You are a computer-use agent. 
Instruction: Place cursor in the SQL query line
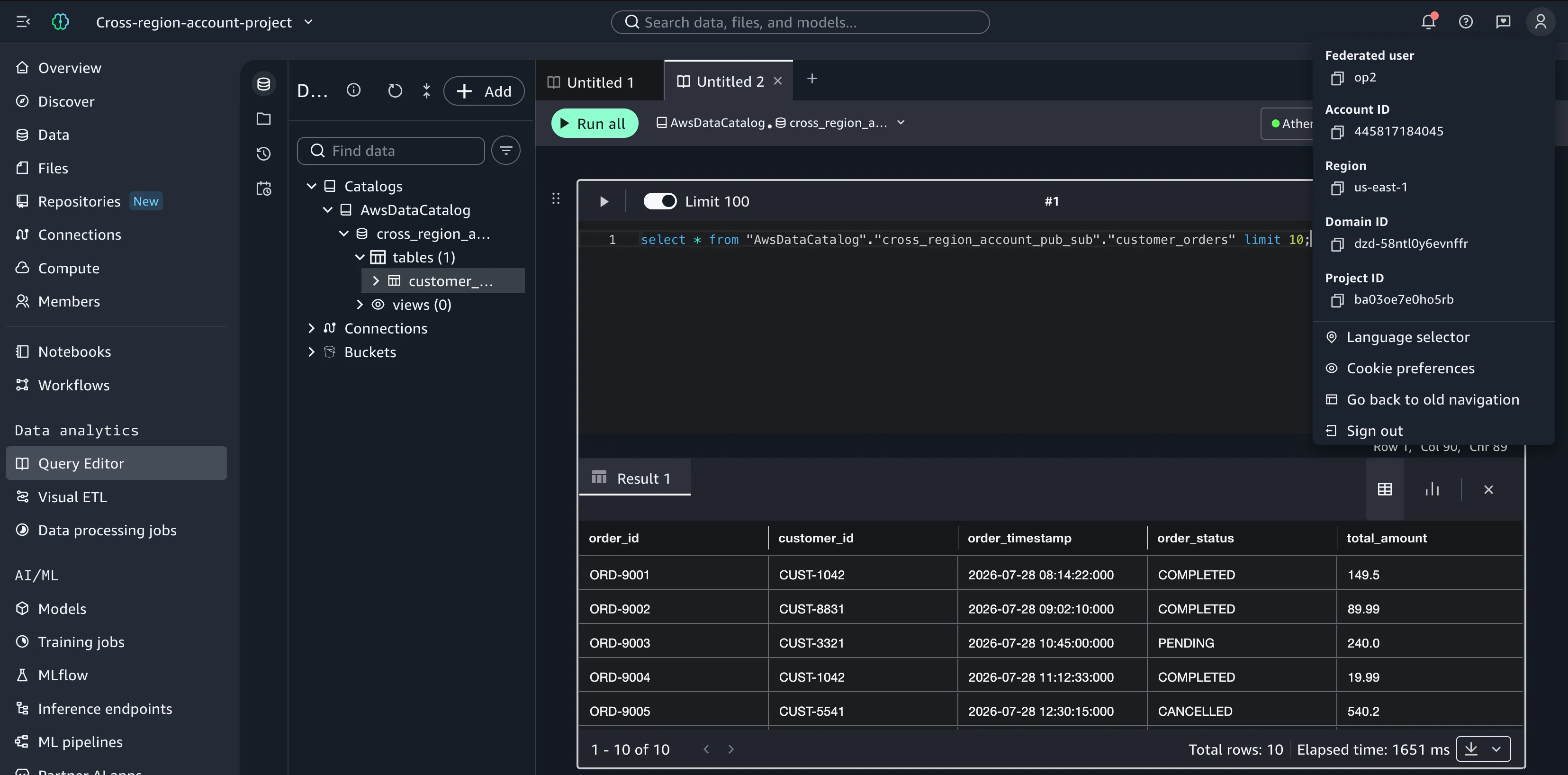click(x=974, y=240)
